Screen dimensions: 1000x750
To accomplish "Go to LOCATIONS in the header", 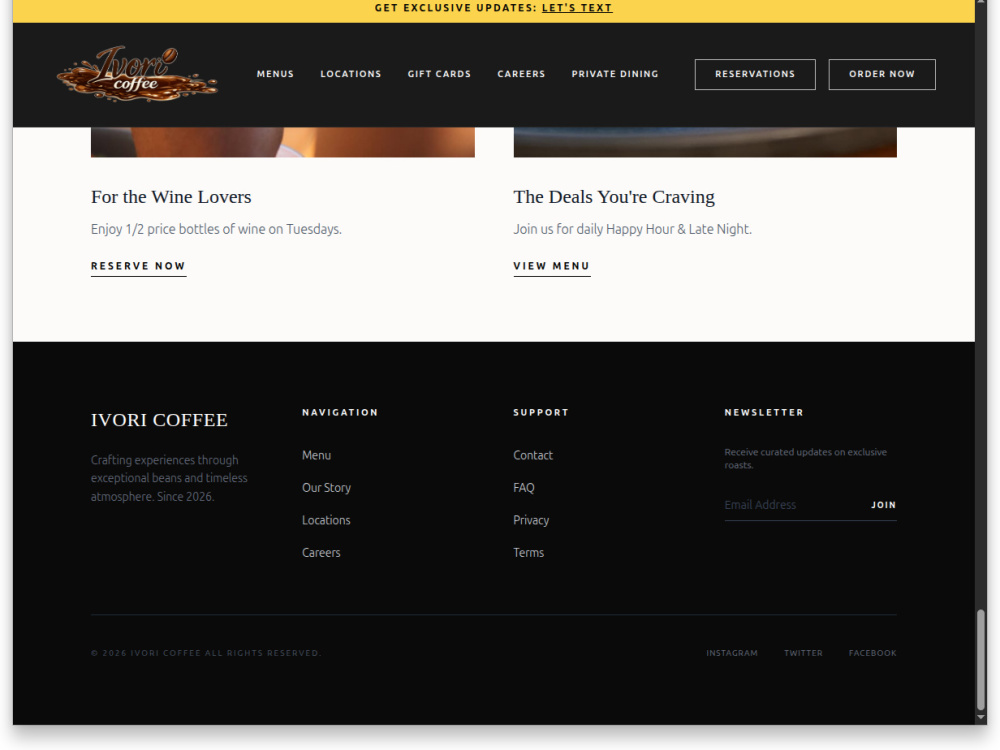I will click(x=351, y=74).
